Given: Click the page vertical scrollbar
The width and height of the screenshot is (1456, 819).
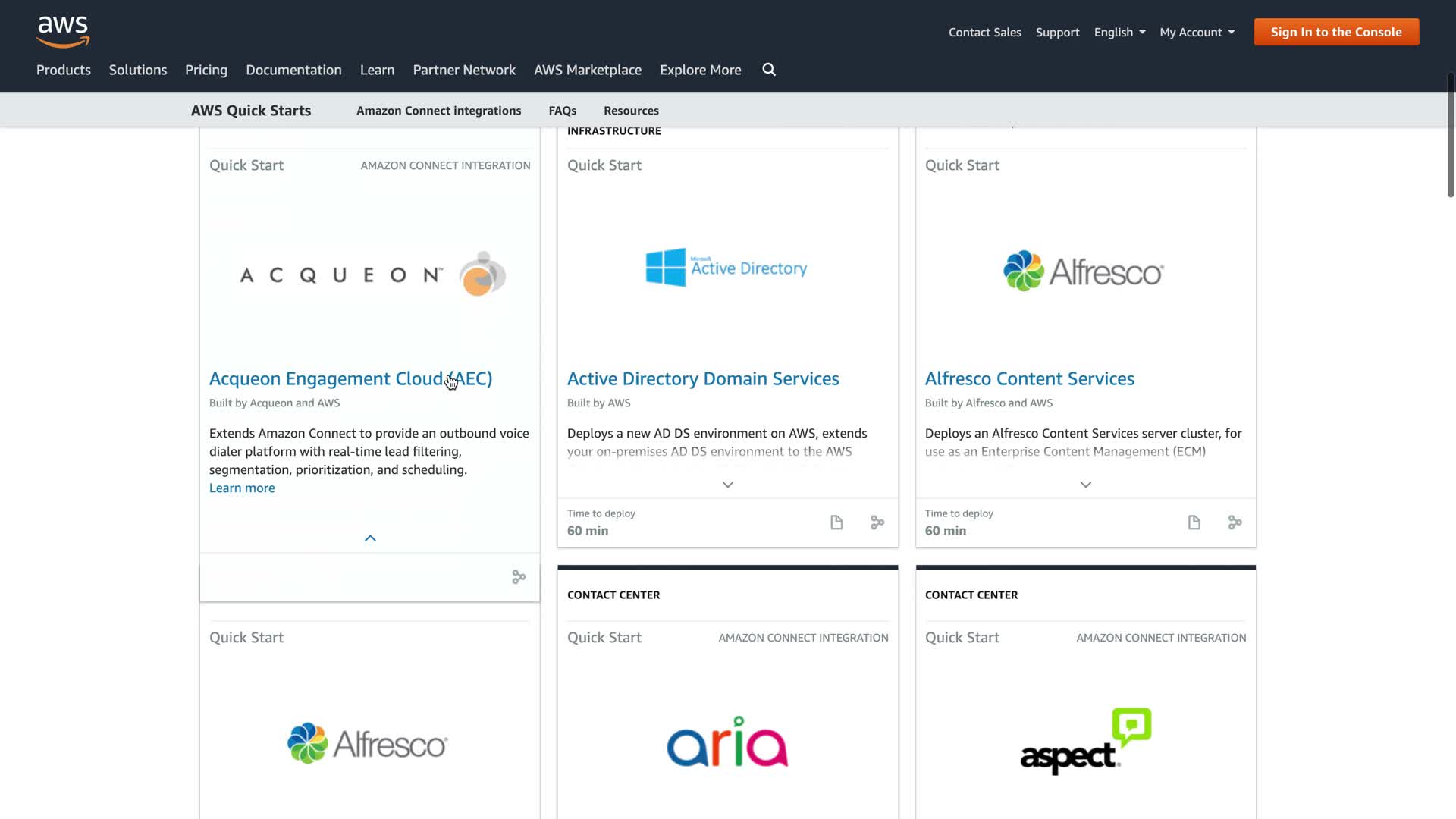Looking at the screenshot, I should 1450,136.
